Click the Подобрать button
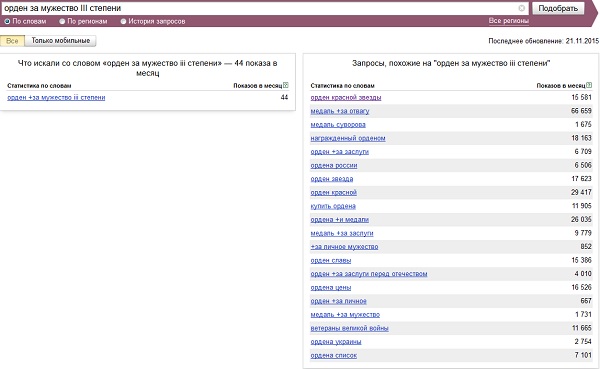Screen dimensions: 600x369 point(558,8)
